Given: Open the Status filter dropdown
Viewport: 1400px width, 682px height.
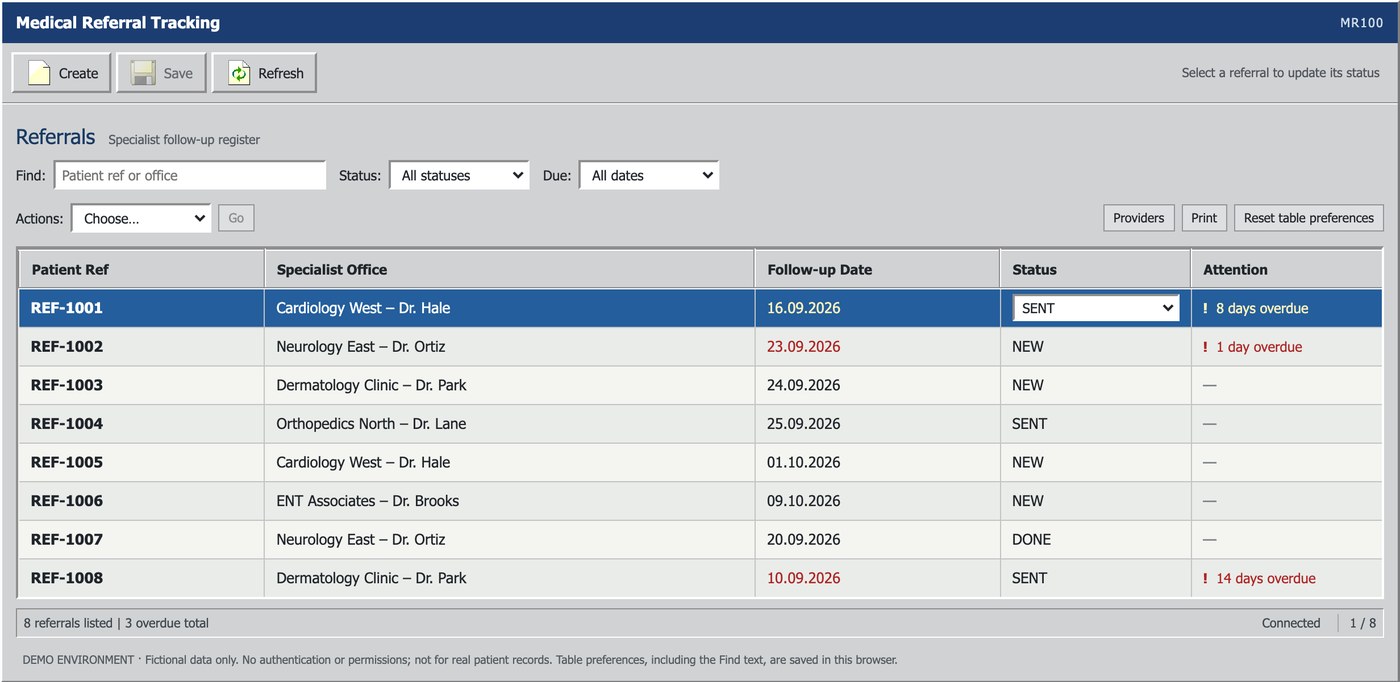Looking at the screenshot, I should (x=459, y=175).
